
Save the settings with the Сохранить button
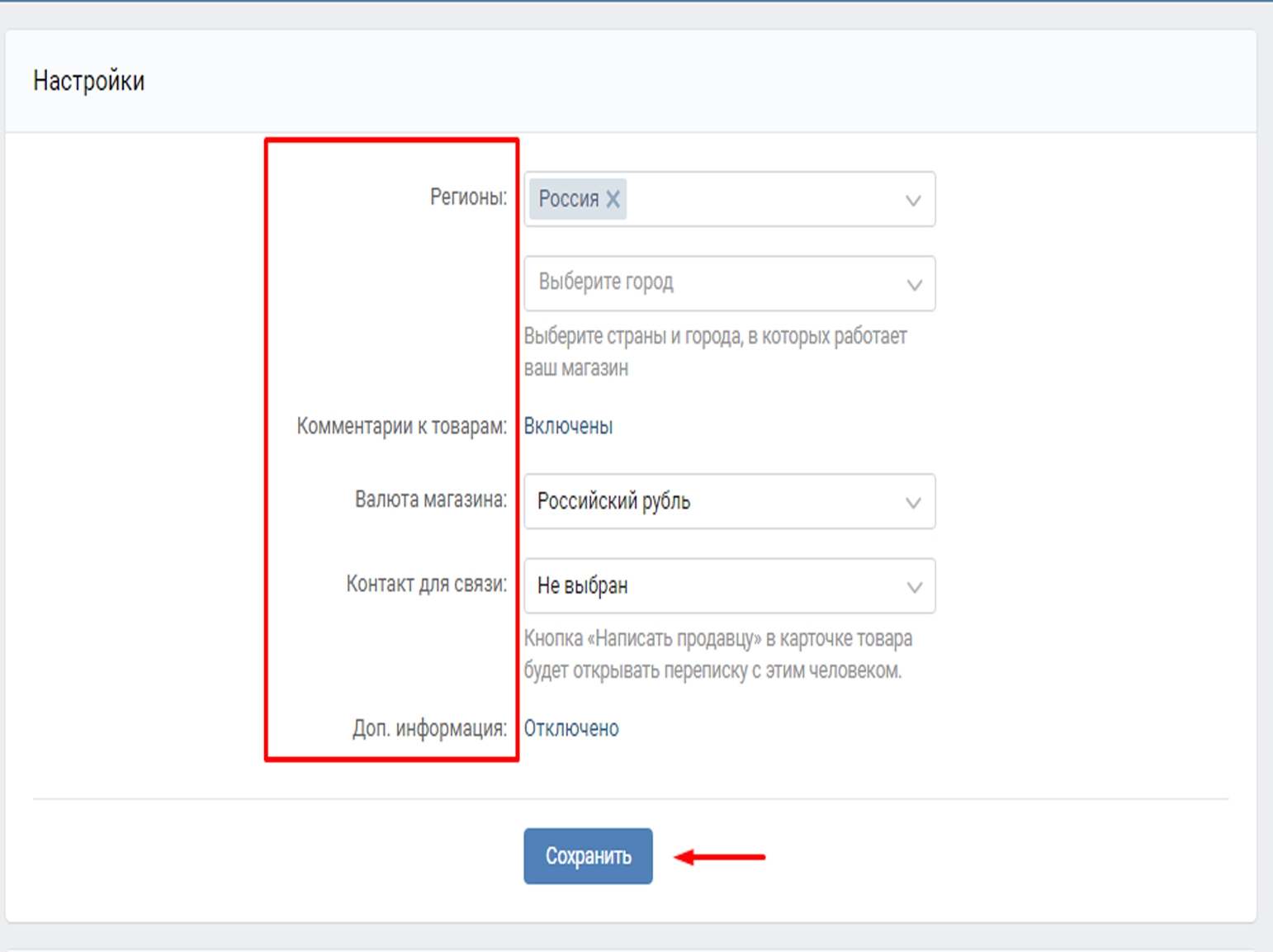pyautogui.click(x=588, y=856)
